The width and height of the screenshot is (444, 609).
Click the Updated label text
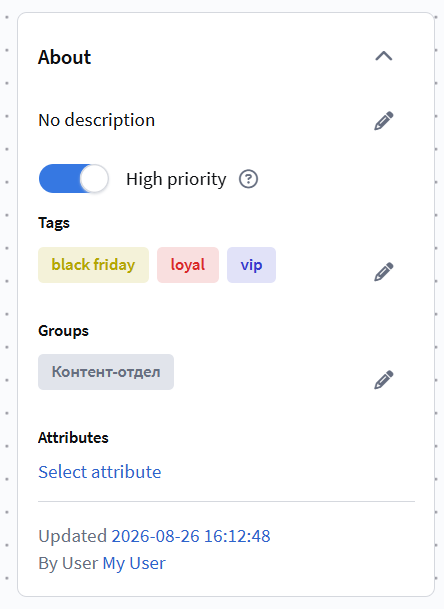(x=73, y=536)
